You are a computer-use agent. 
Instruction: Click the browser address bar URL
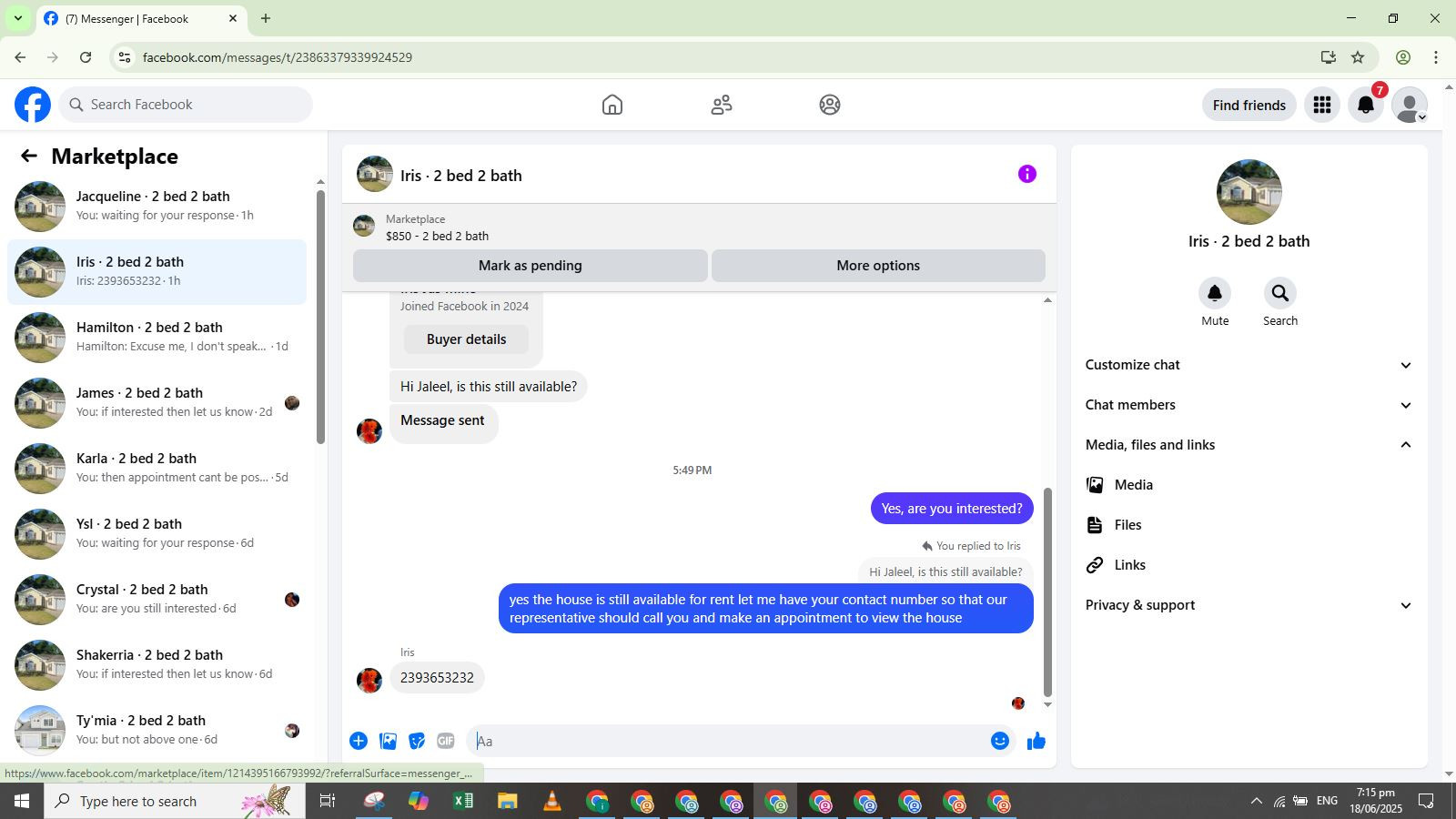pyautogui.click(x=278, y=57)
